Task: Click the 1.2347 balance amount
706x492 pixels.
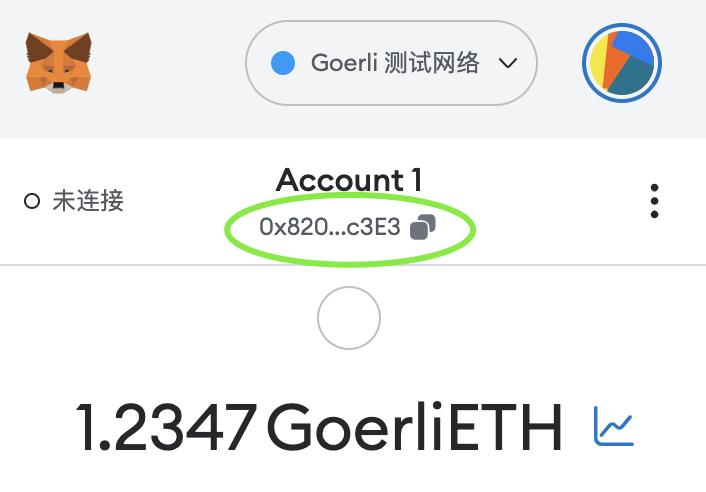Action: pyautogui.click(x=167, y=427)
